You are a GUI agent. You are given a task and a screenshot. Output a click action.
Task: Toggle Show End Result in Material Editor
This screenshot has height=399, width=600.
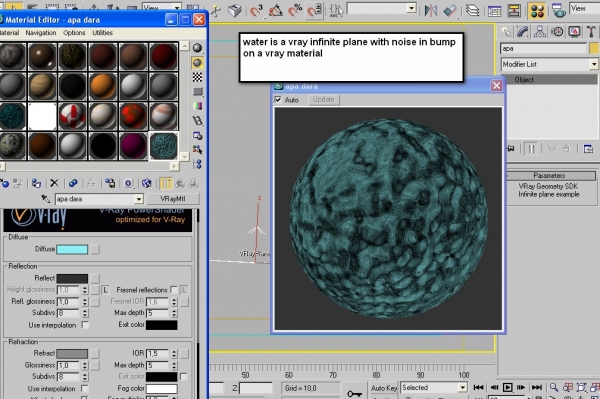click(x=166, y=184)
